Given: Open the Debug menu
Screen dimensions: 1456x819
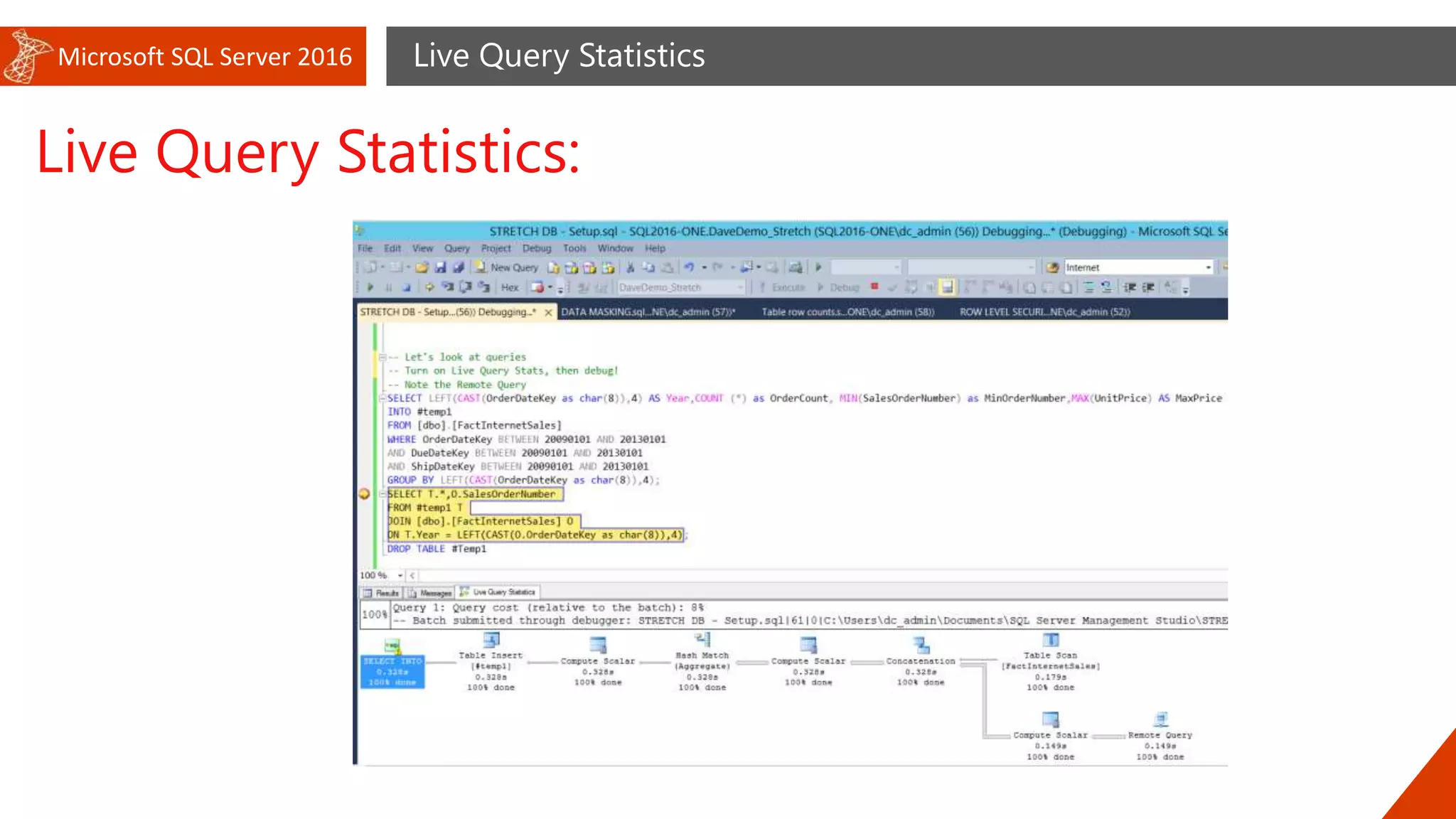Looking at the screenshot, I should point(537,248).
